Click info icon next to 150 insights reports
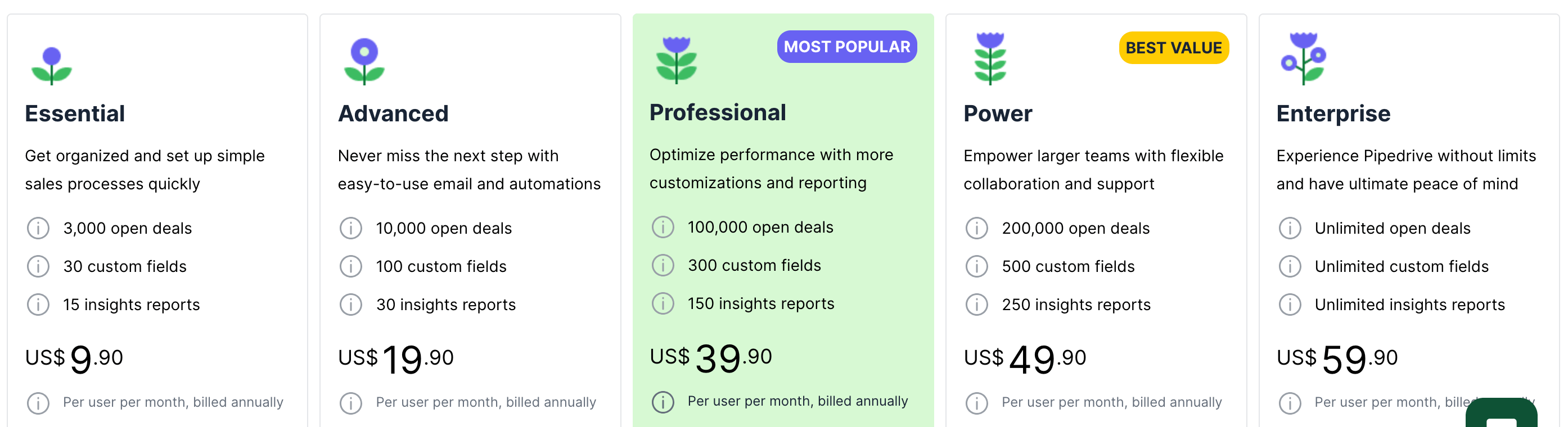The image size is (1568, 427). [663, 303]
